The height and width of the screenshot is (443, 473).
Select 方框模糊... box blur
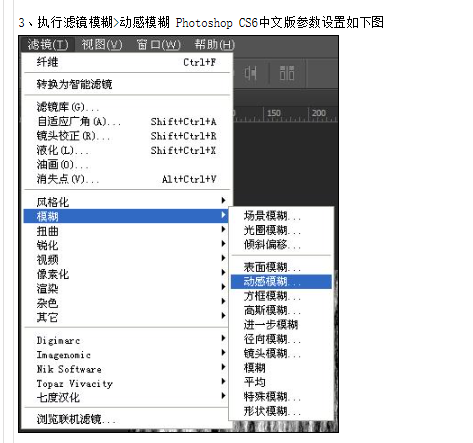tap(281, 296)
